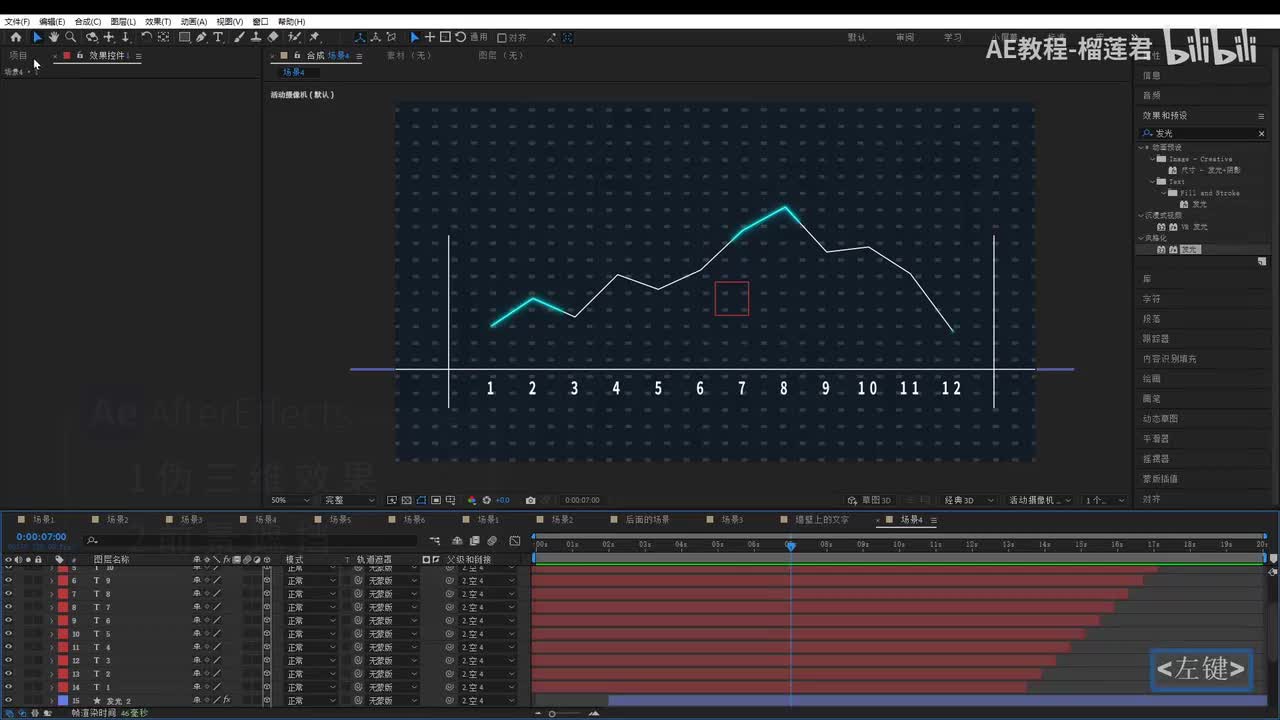Viewport: 1280px width, 720px height.
Task: Click the 草图 3D button
Action: click(x=869, y=500)
